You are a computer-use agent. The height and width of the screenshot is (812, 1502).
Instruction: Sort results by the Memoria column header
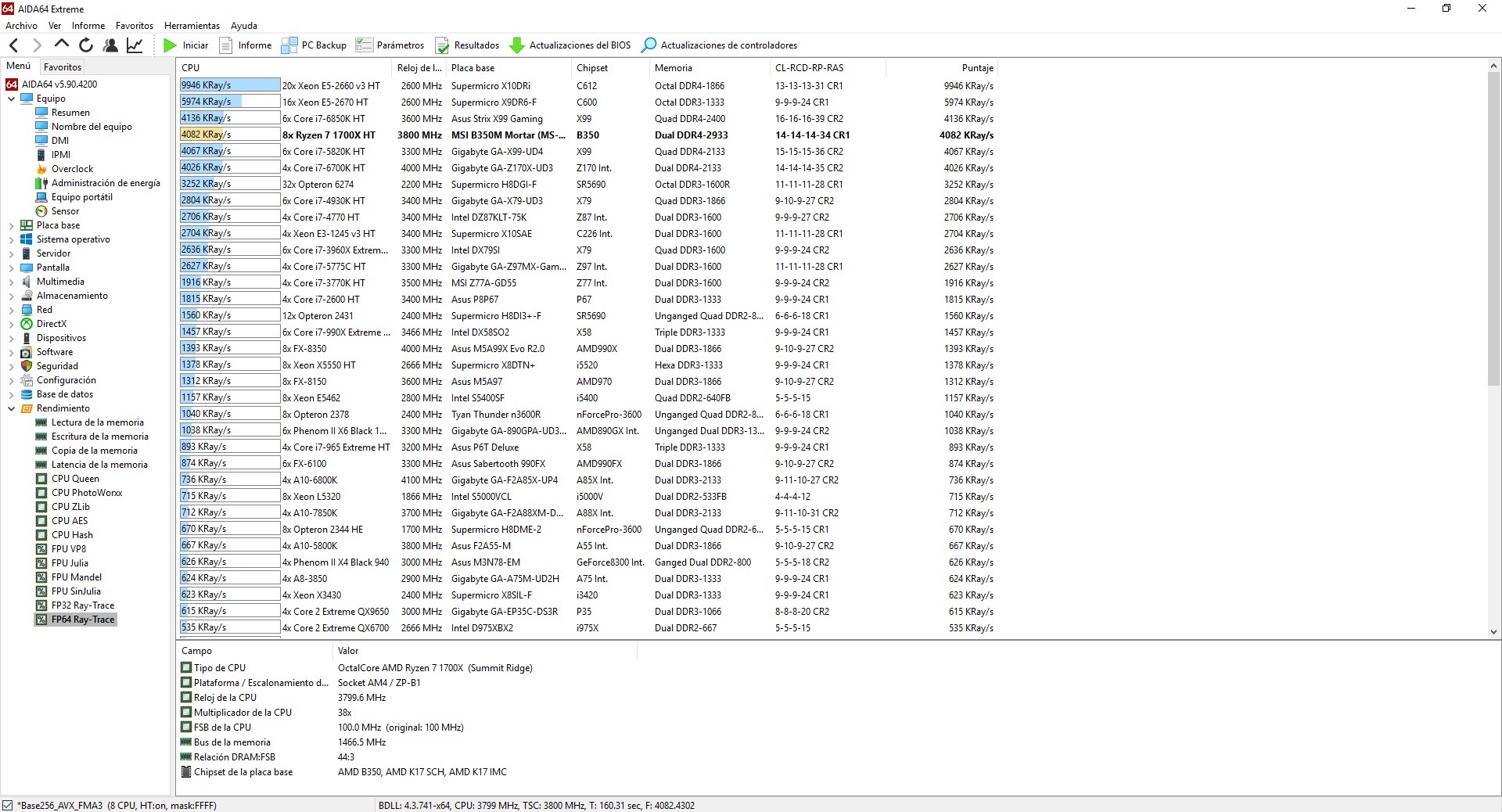[710, 68]
